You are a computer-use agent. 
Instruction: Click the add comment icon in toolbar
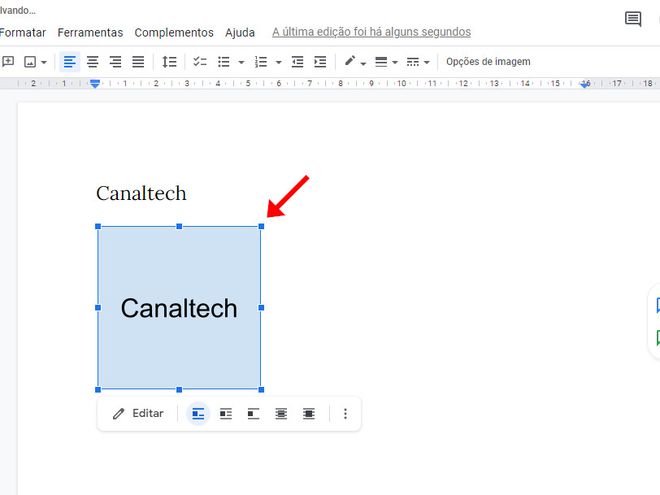pyautogui.click(x=8, y=62)
